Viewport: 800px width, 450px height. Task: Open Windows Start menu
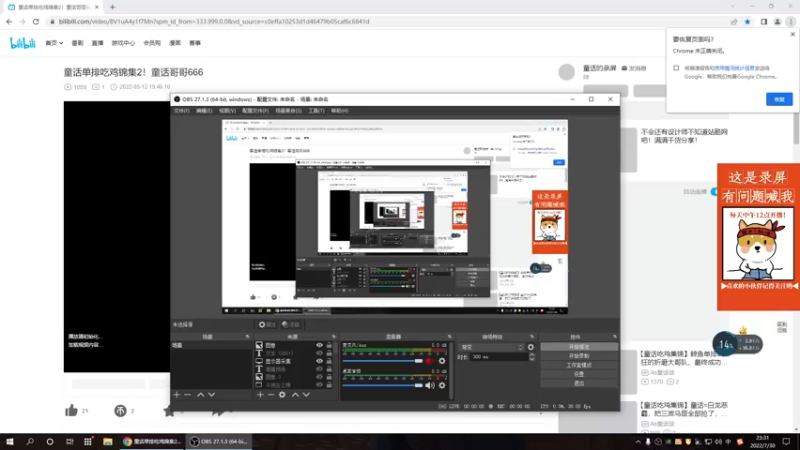[10, 441]
